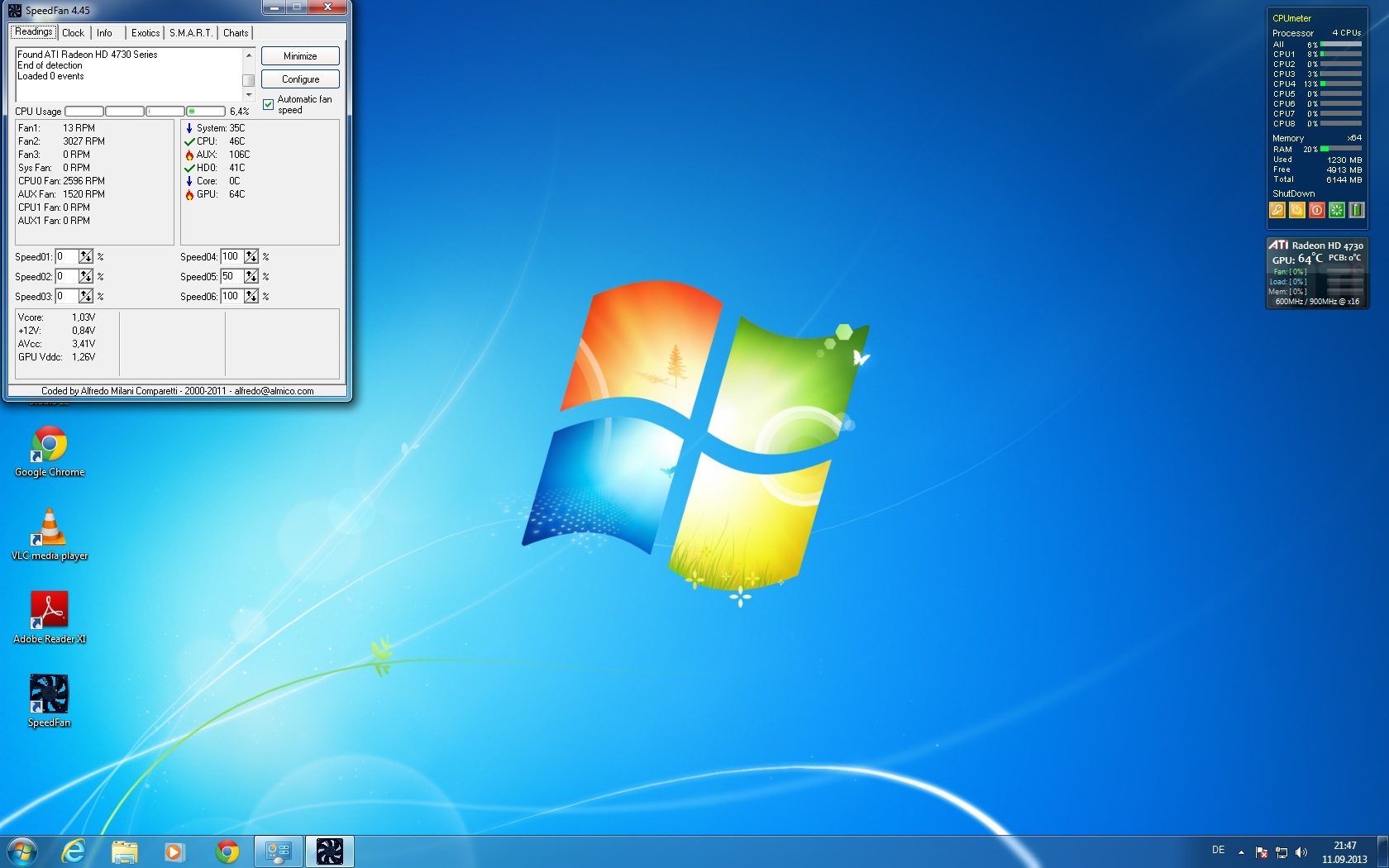Click the Speed05 input field showing 50
Viewport: 1389px width, 868px height.
point(232,276)
